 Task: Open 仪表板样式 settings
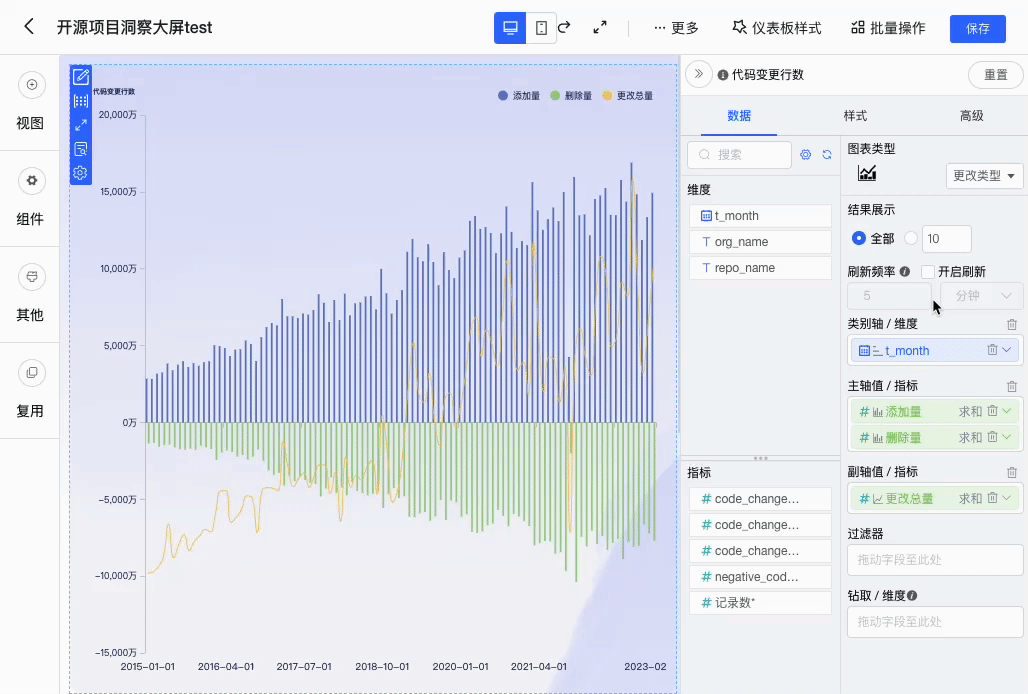[777, 28]
